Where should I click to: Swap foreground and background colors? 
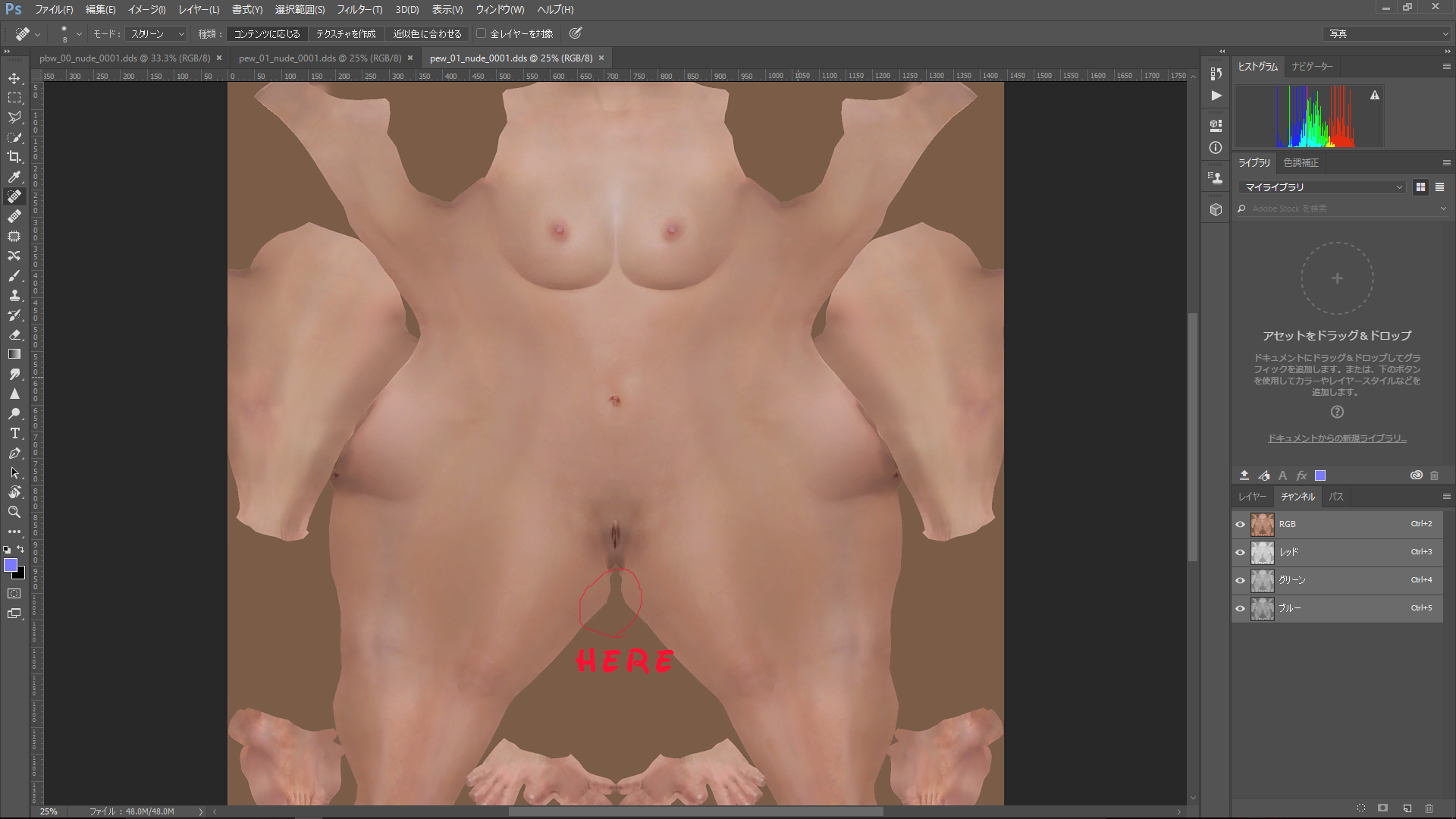click(20, 549)
